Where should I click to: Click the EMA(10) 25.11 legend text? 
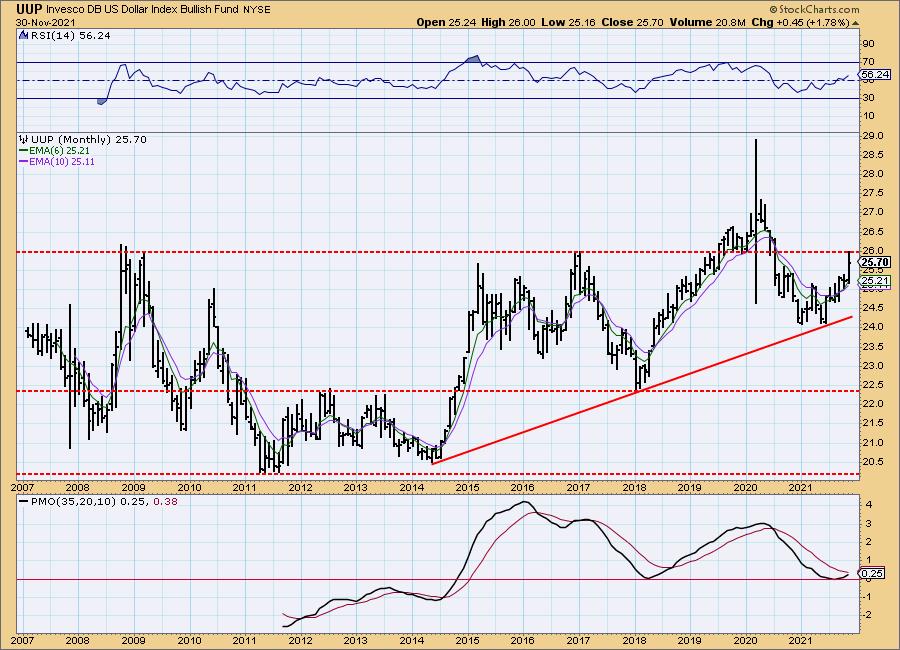point(62,162)
